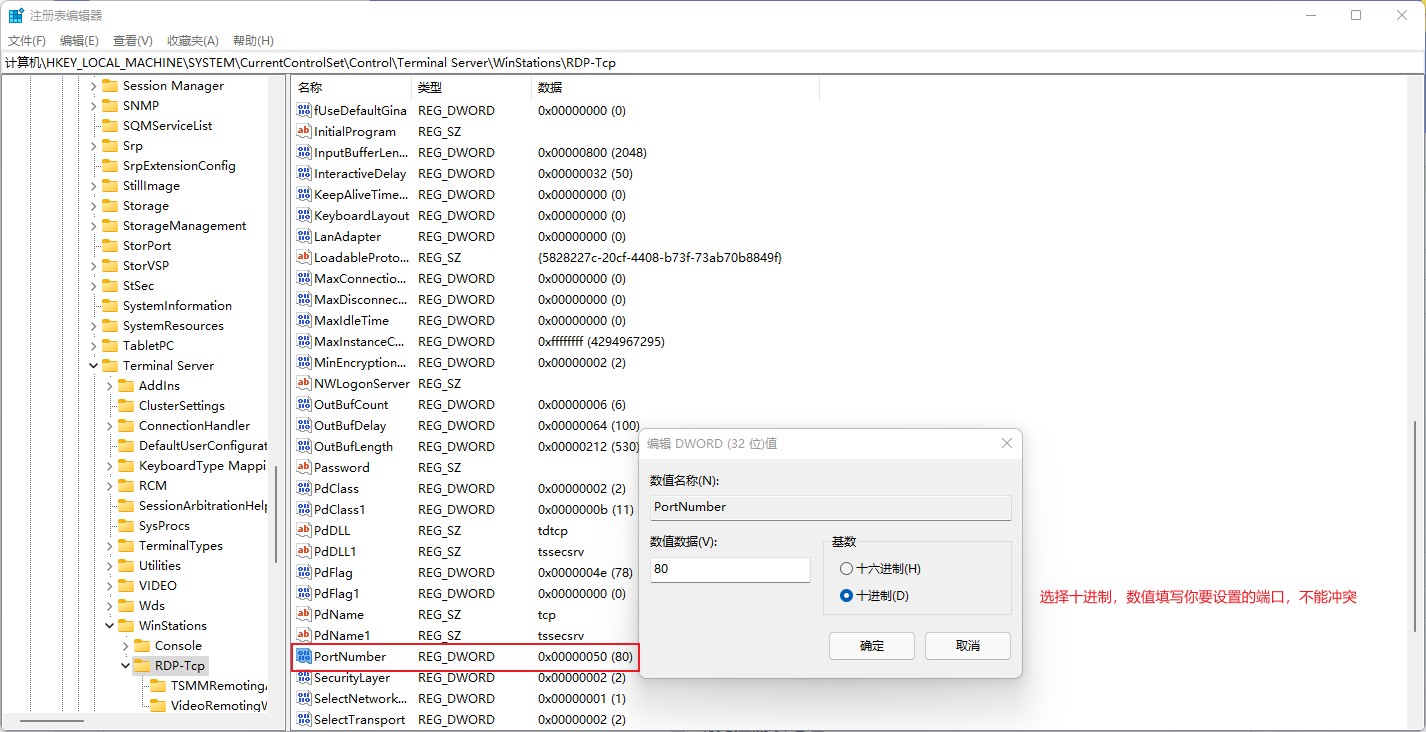Click the 0xffffffff data of MaxInstanceC
The width and height of the screenshot is (1426, 732).
coord(601,342)
